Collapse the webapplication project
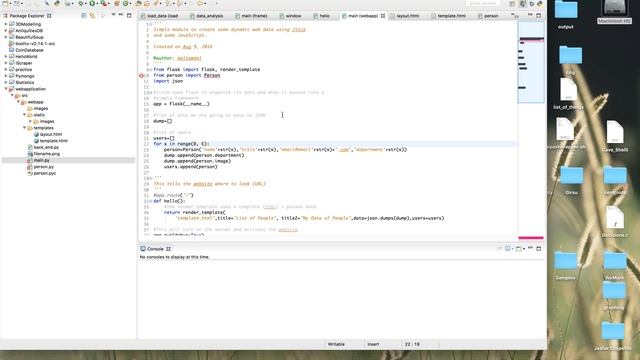Screen dimensions: 640x360 (6, 89)
